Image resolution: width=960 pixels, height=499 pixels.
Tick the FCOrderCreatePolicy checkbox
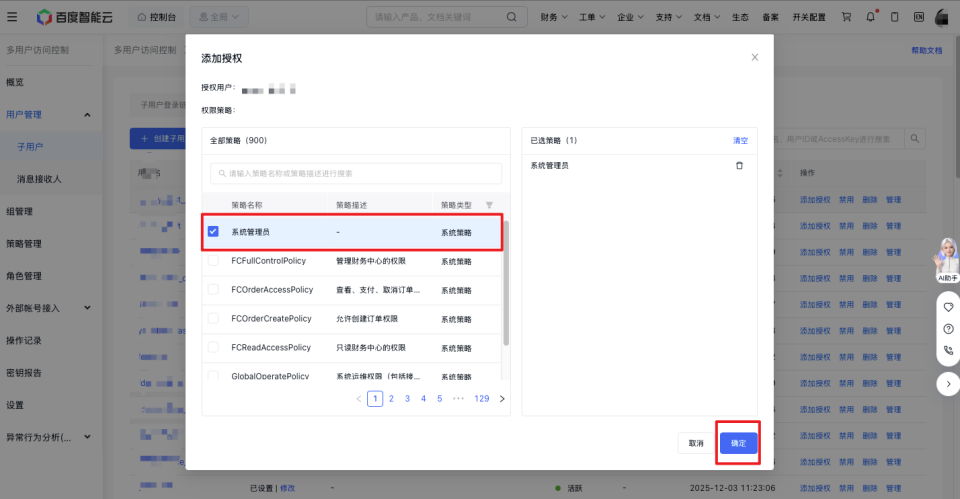[213, 319]
